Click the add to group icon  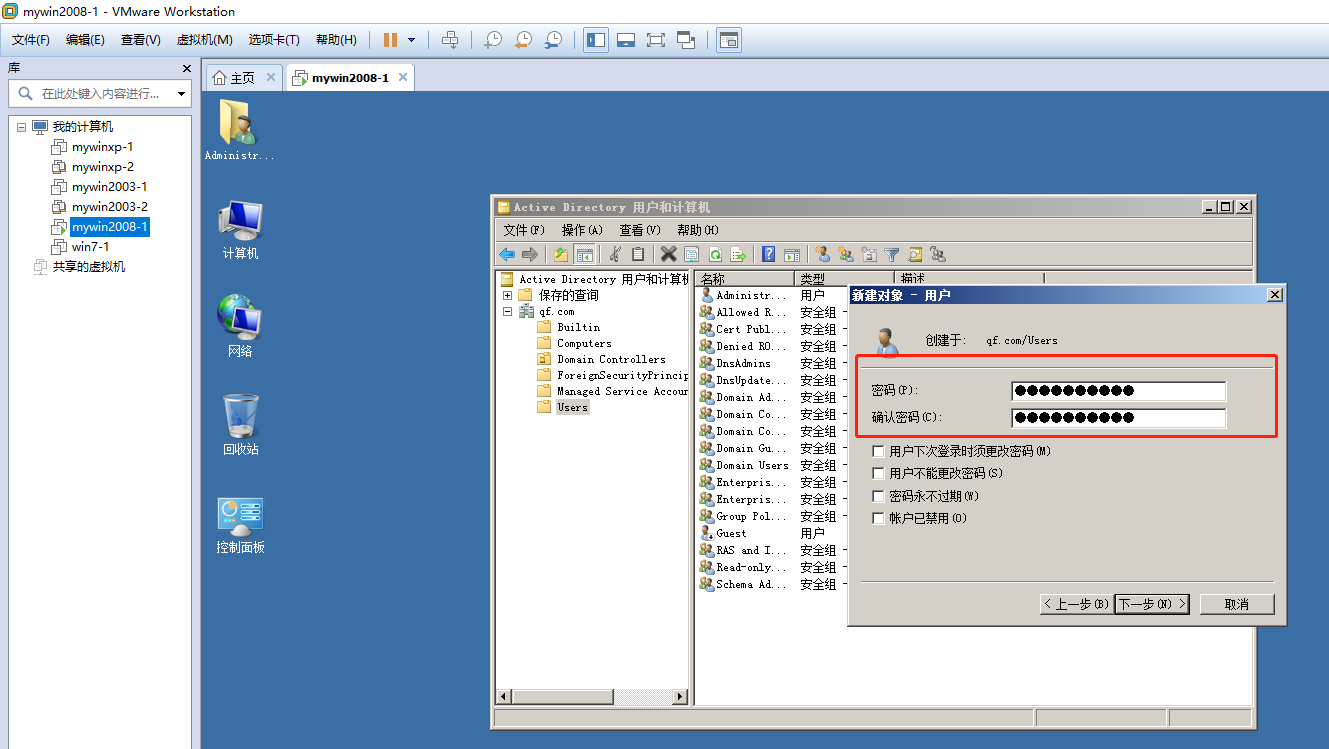(x=938, y=254)
